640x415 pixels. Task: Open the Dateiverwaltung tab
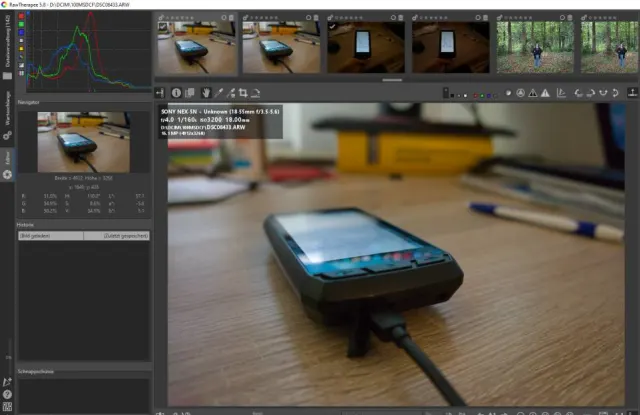click(7, 45)
